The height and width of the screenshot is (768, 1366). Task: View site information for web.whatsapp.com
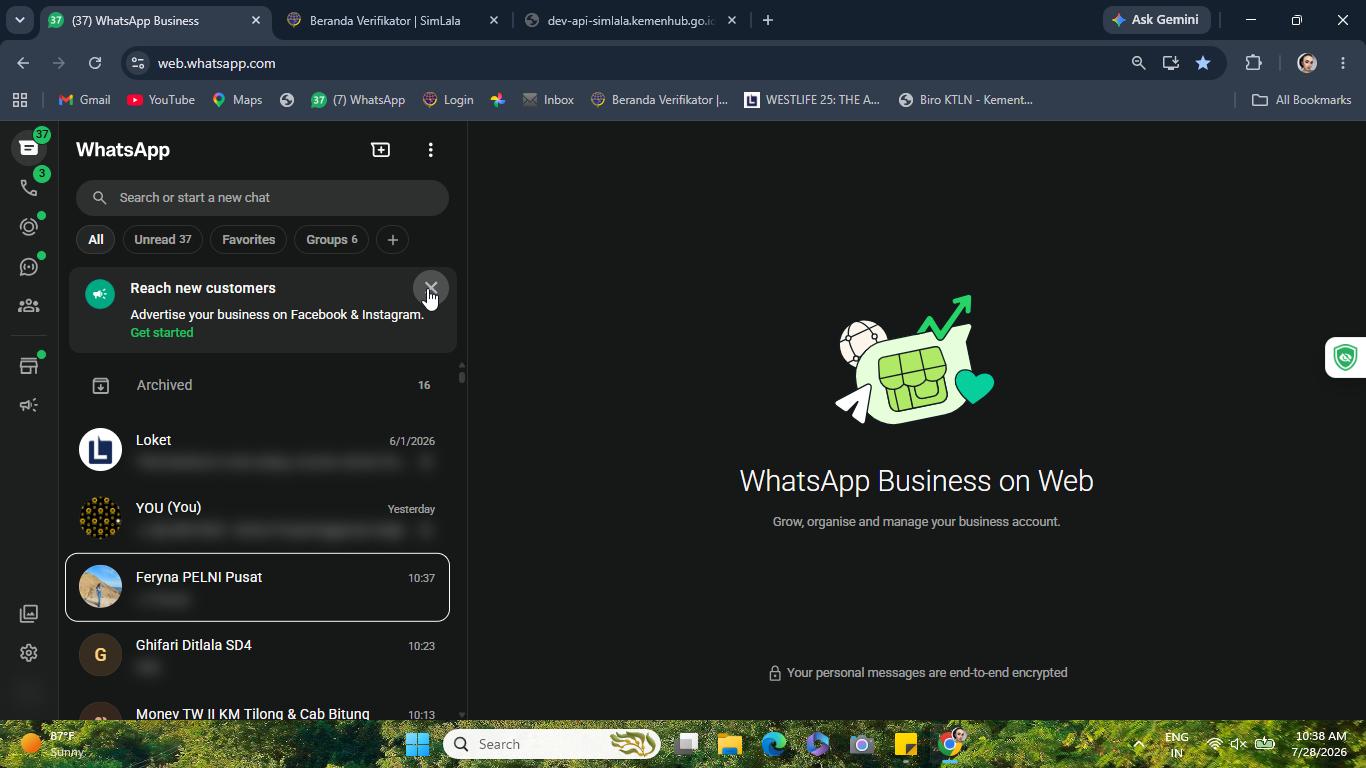[138, 63]
